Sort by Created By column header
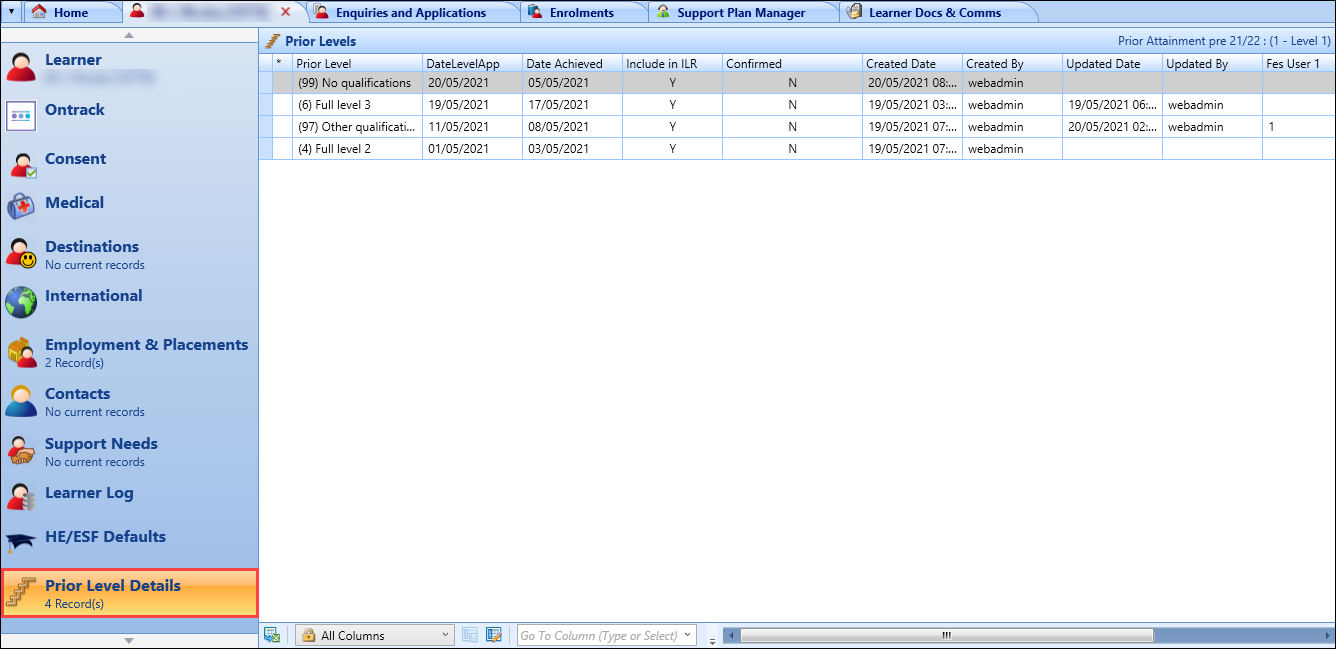This screenshot has height=649, width=1336. (x=1012, y=63)
